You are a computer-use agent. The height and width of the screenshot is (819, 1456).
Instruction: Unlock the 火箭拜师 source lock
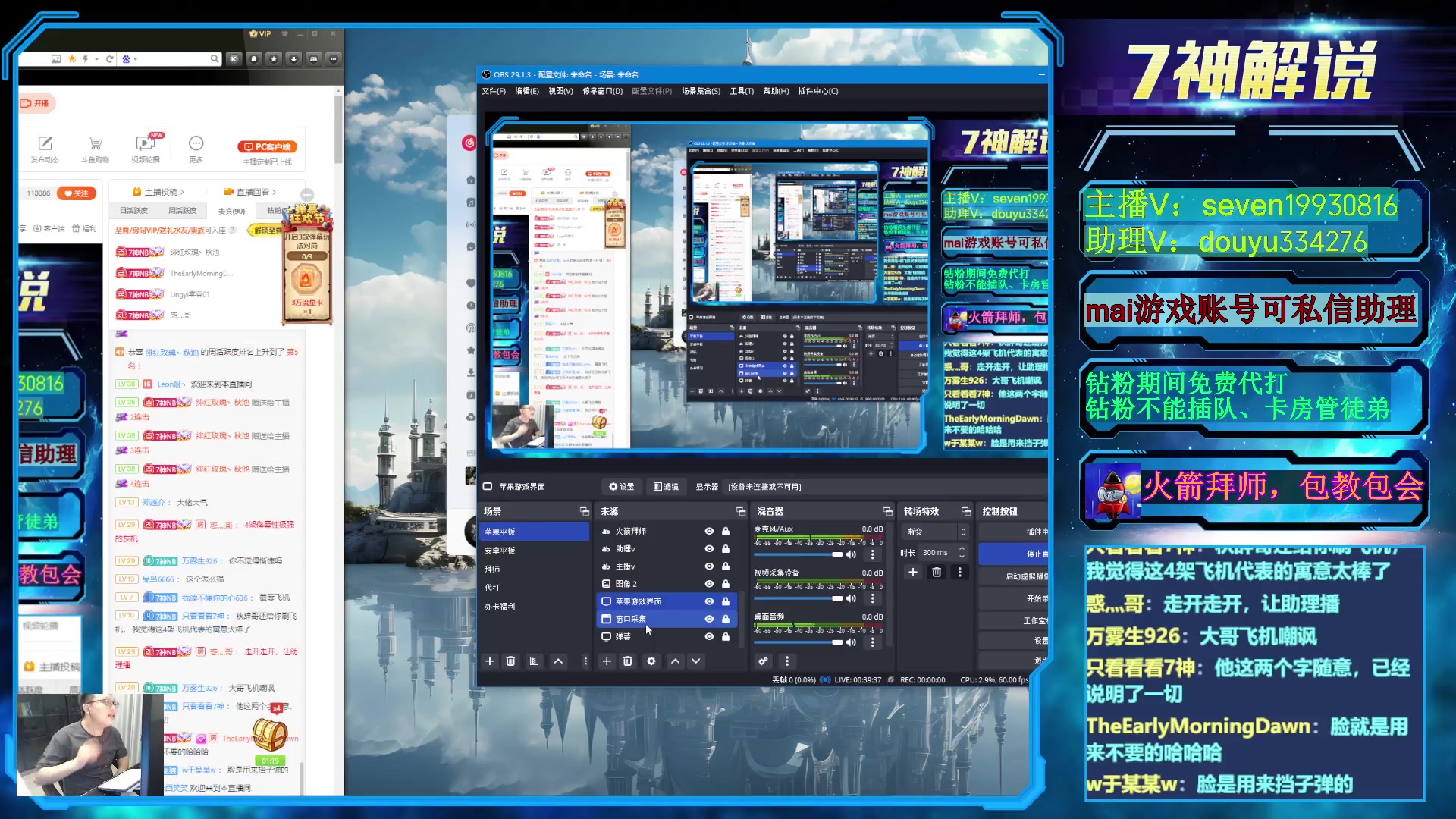(x=726, y=532)
